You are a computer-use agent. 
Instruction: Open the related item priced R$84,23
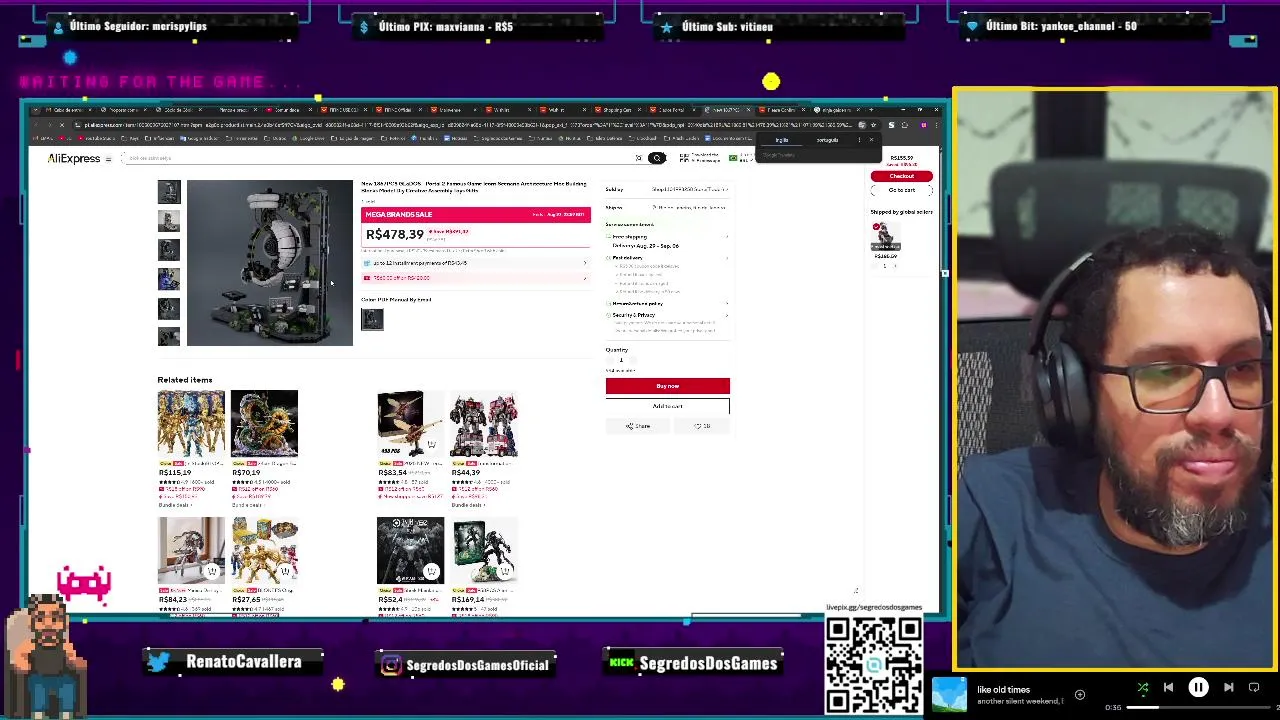pyautogui.click(x=191, y=550)
